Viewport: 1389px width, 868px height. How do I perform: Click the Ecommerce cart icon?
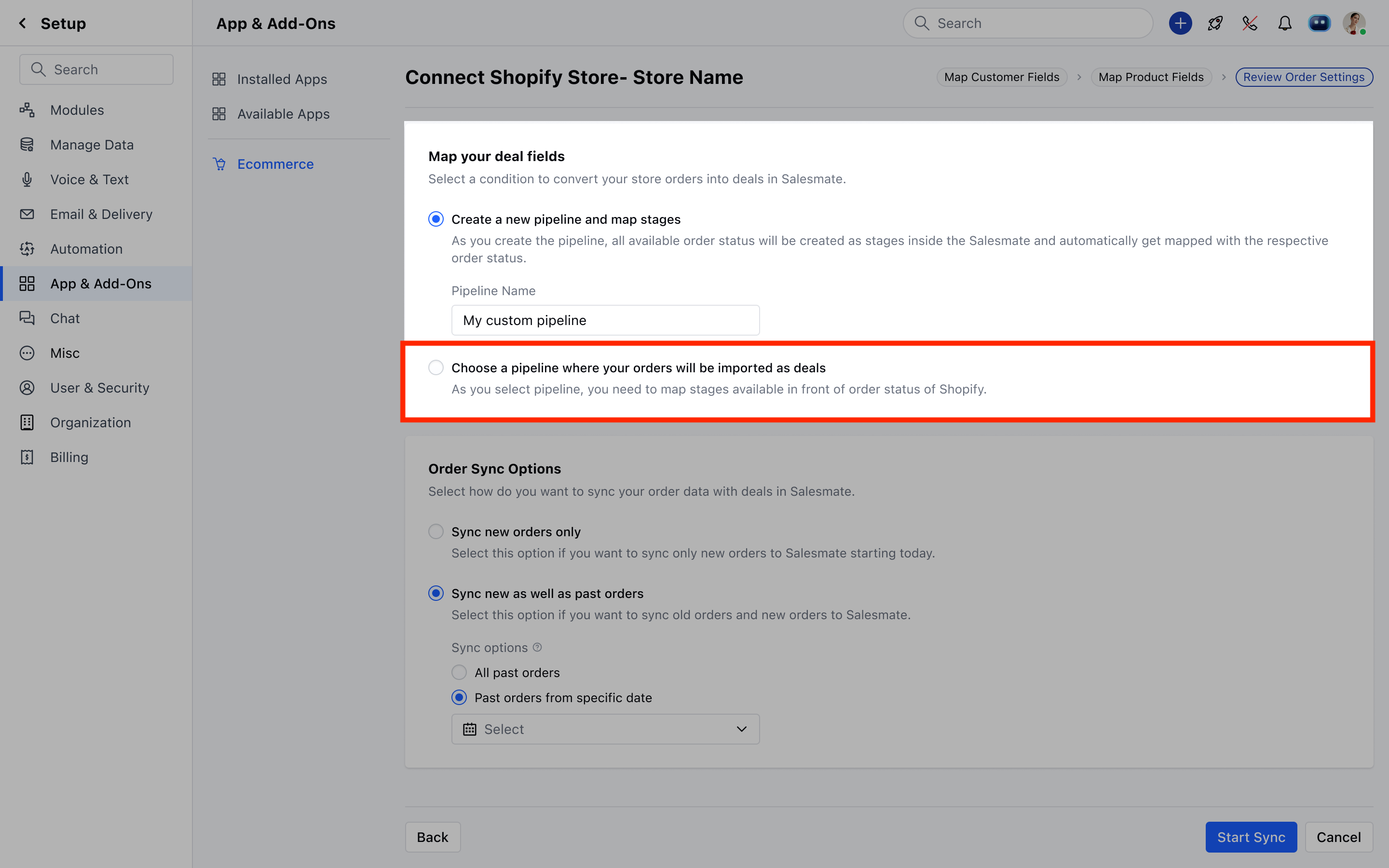click(x=219, y=164)
